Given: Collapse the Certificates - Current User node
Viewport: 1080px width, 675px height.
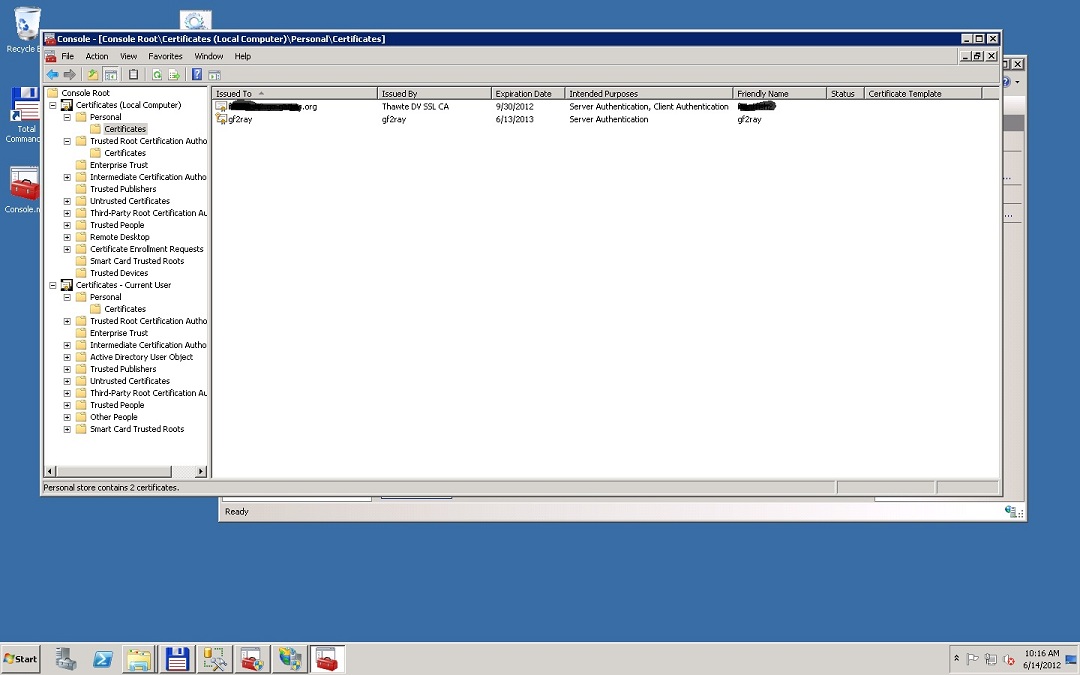Looking at the screenshot, I should tap(53, 285).
